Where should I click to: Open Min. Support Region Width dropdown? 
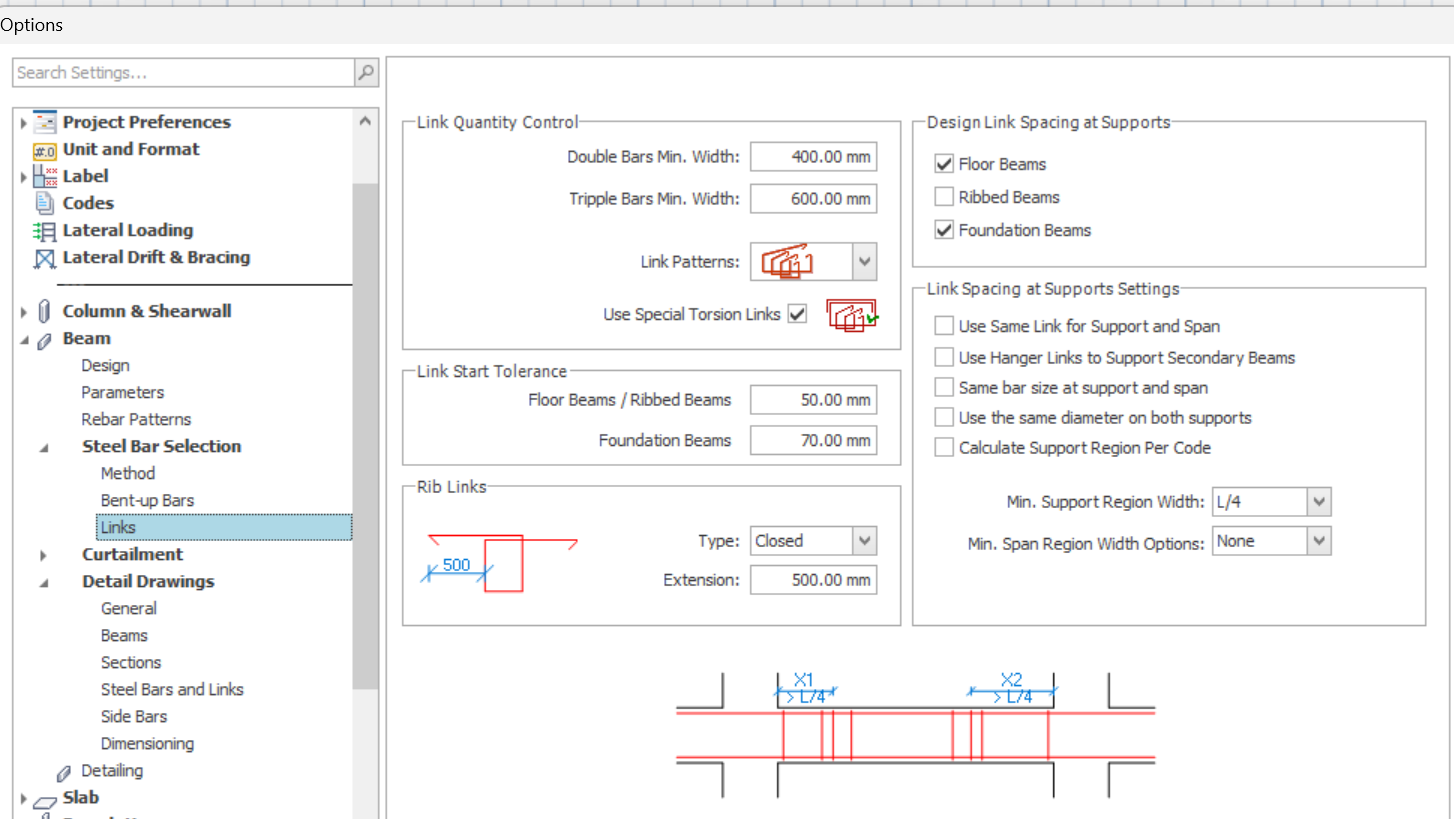point(1319,502)
